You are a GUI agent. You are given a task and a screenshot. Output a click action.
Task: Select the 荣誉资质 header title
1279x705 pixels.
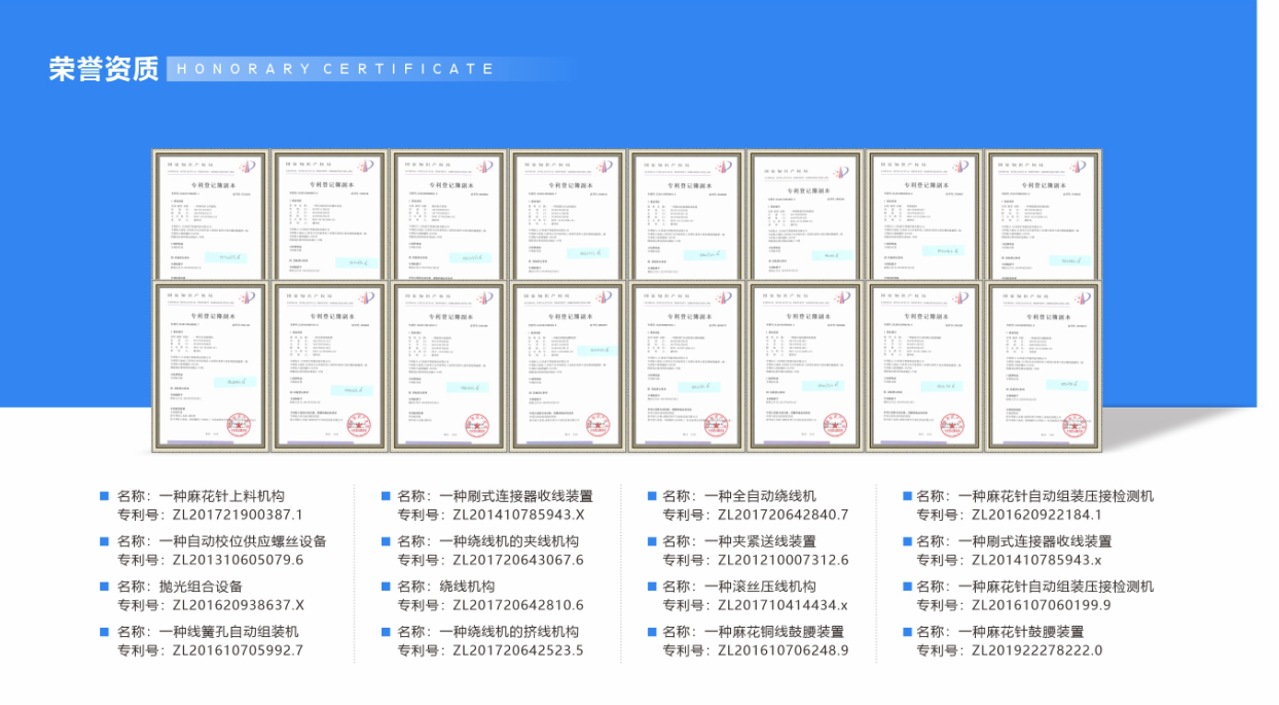pyautogui.click(x=105, y=68)
